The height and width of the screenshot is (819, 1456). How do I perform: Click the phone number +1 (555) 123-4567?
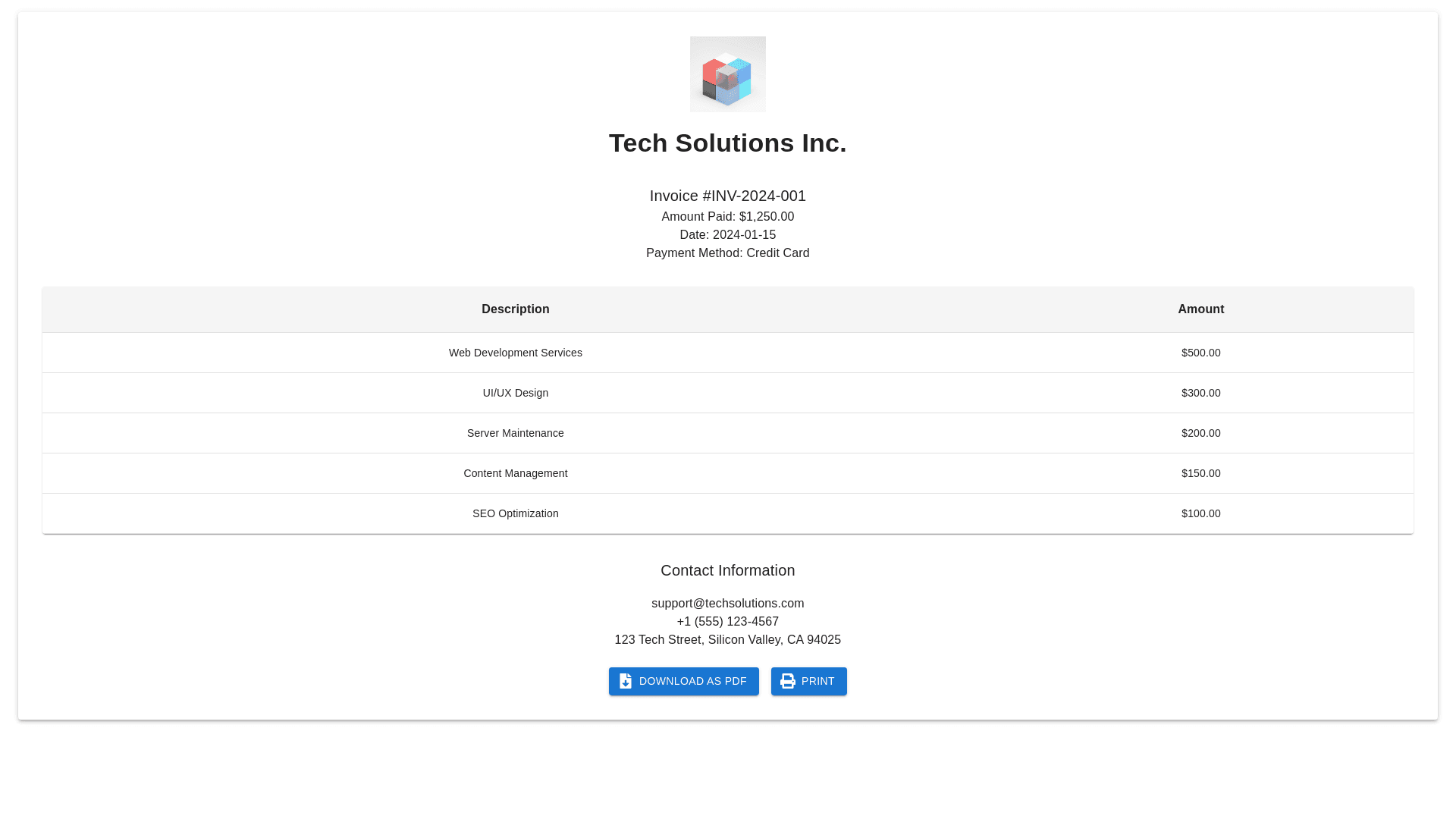click(727, 622)
